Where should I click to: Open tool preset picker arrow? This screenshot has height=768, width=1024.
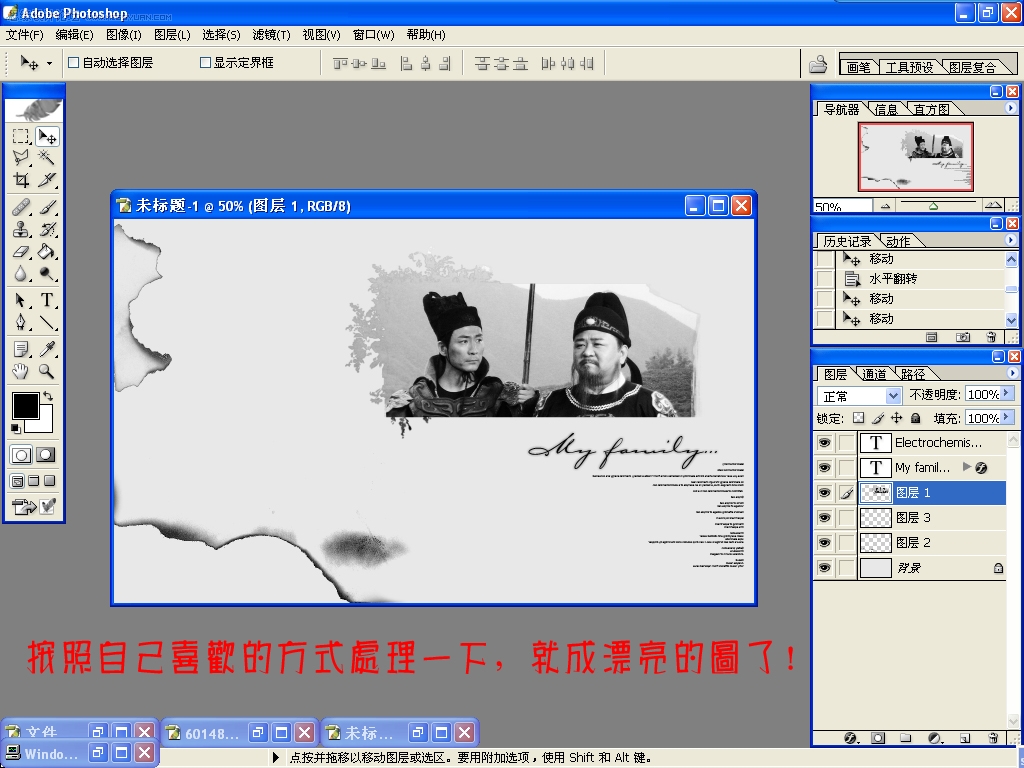pos(49,63)
